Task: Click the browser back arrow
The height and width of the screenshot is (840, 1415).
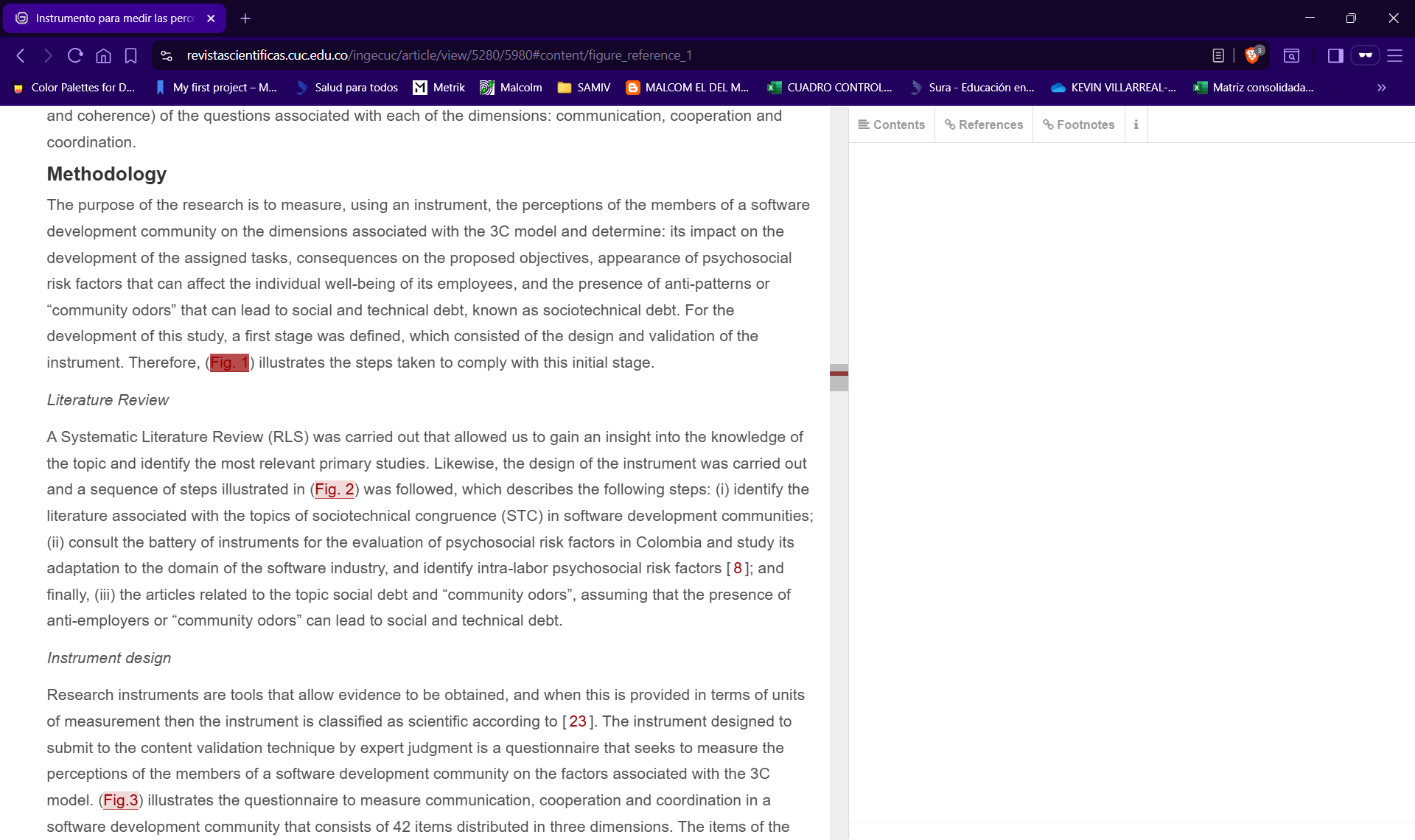Action: (21, 55)
